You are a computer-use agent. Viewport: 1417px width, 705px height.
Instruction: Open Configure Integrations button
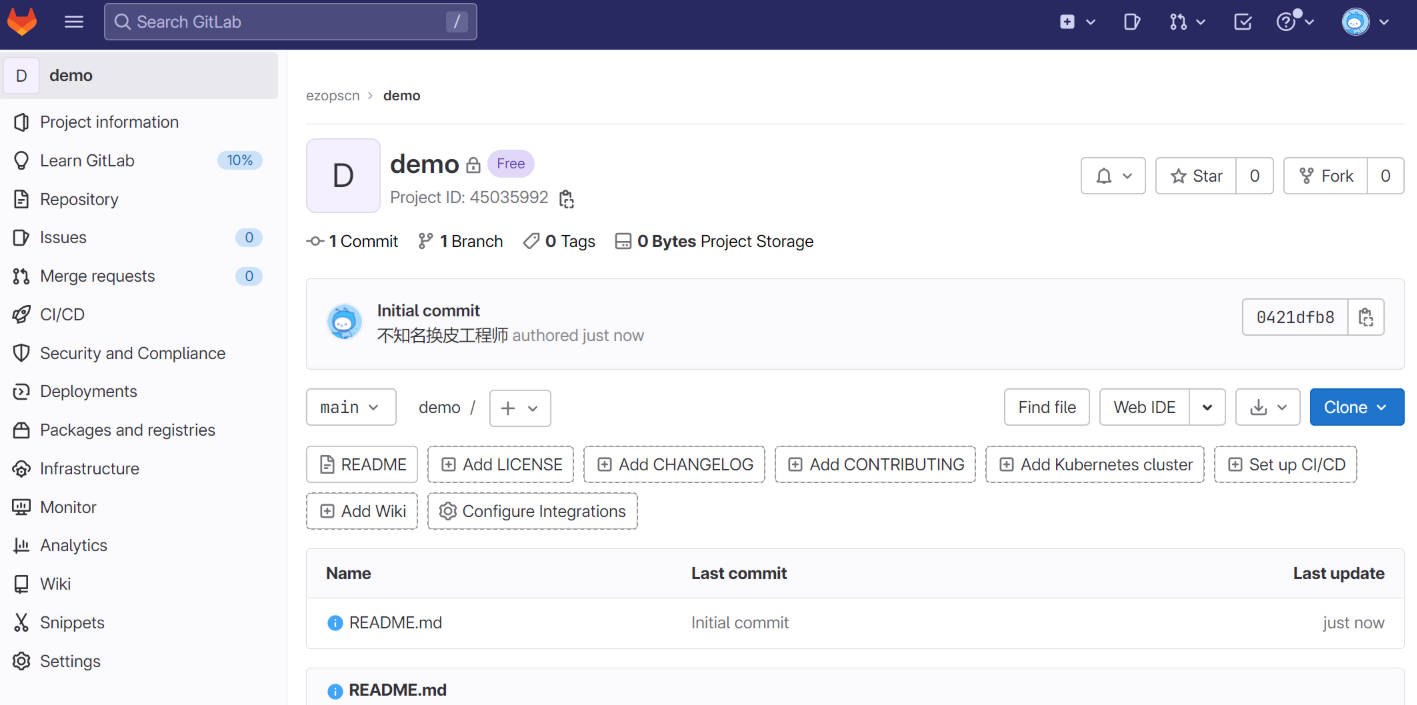click(x=533, y=511)
